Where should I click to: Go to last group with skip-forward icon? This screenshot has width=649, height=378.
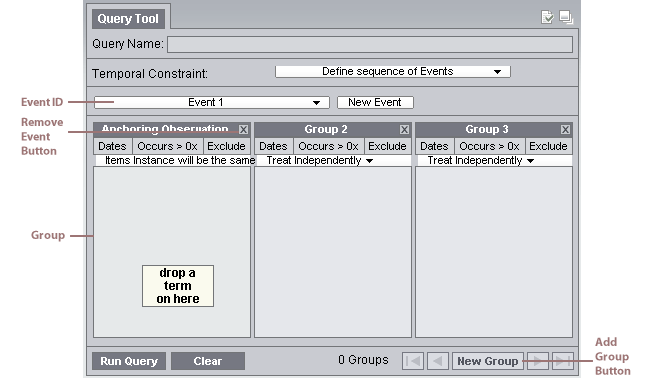562,361
